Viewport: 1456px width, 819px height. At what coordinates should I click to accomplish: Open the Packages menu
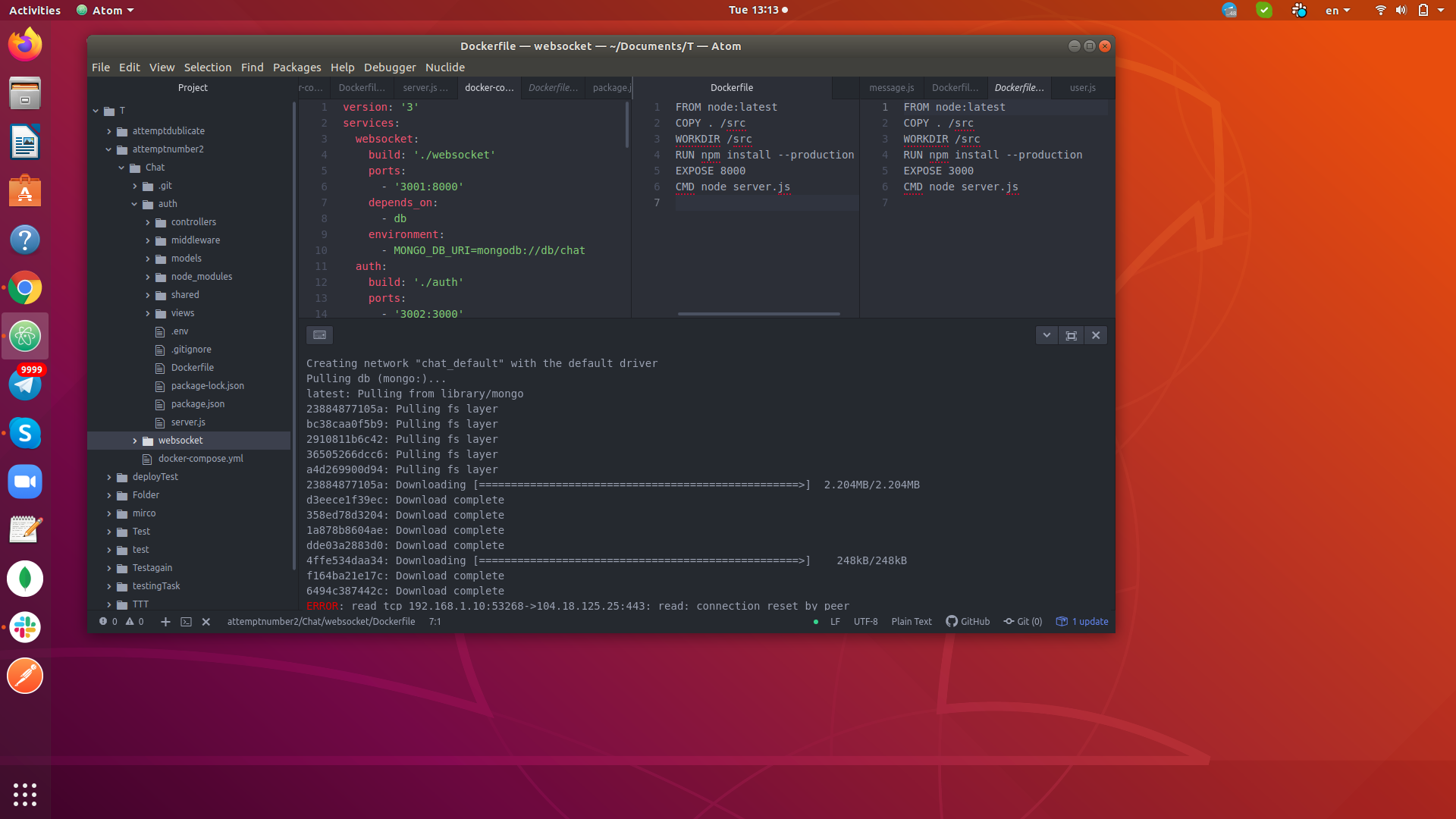pos(297,67)
